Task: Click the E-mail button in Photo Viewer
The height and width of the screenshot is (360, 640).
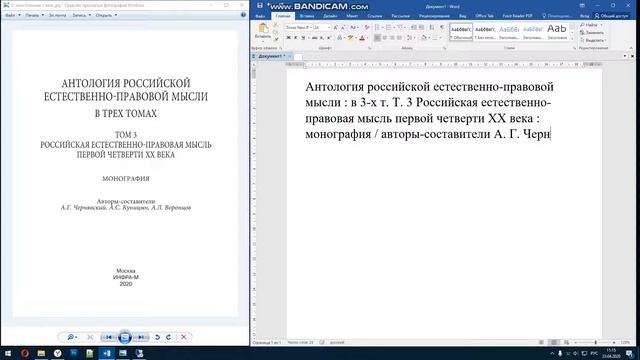Action: coord(57,15)
